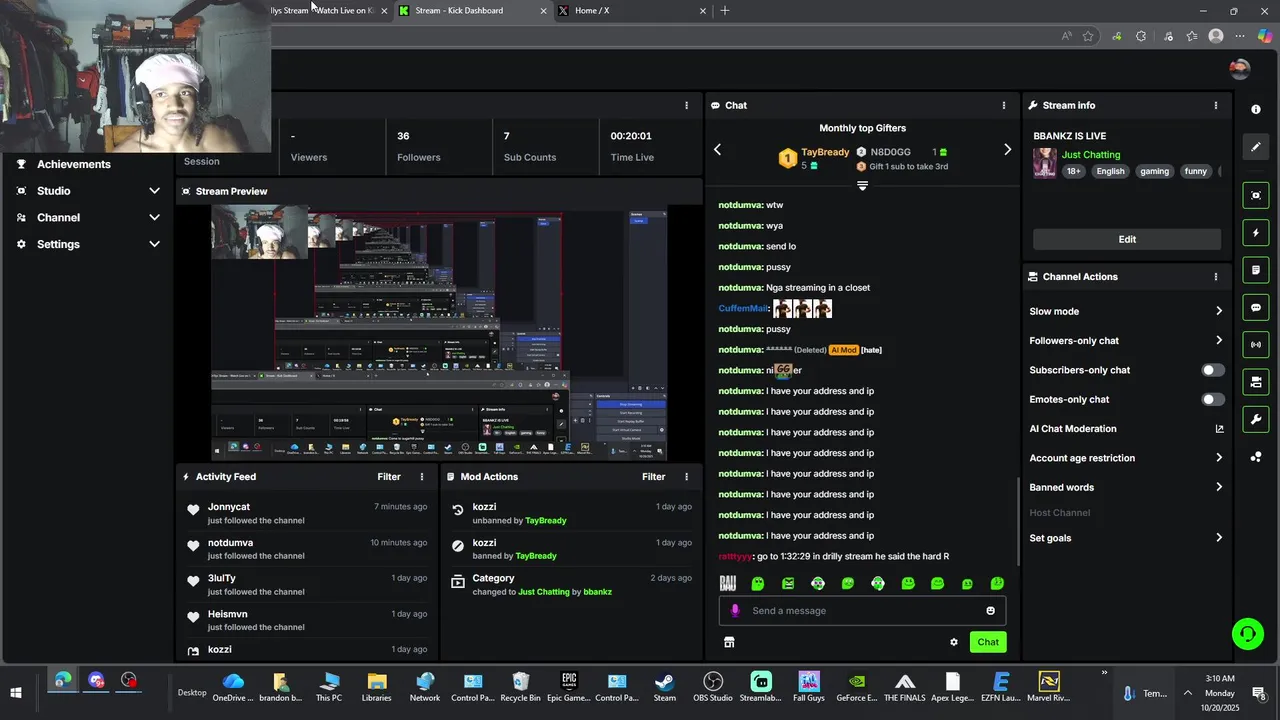This screenshot has width=1280, height=720.
Task: Open Chat panel three-dot menu
Action: (x=1004, y=105)
